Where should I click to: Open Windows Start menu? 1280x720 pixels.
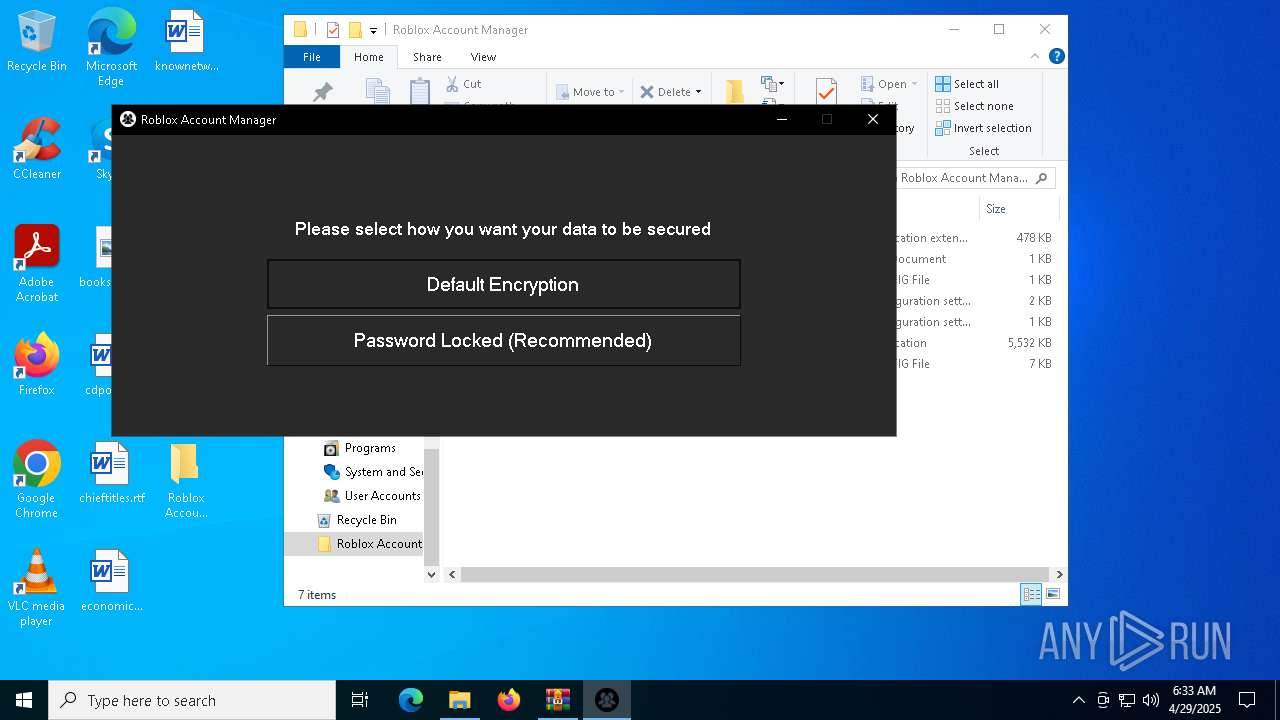click(24, 700)
